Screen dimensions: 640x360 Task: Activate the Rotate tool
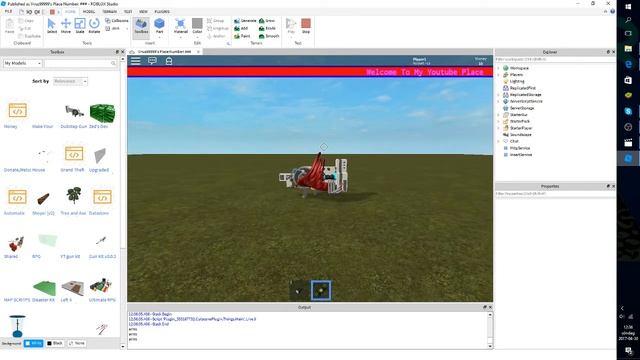94,25
